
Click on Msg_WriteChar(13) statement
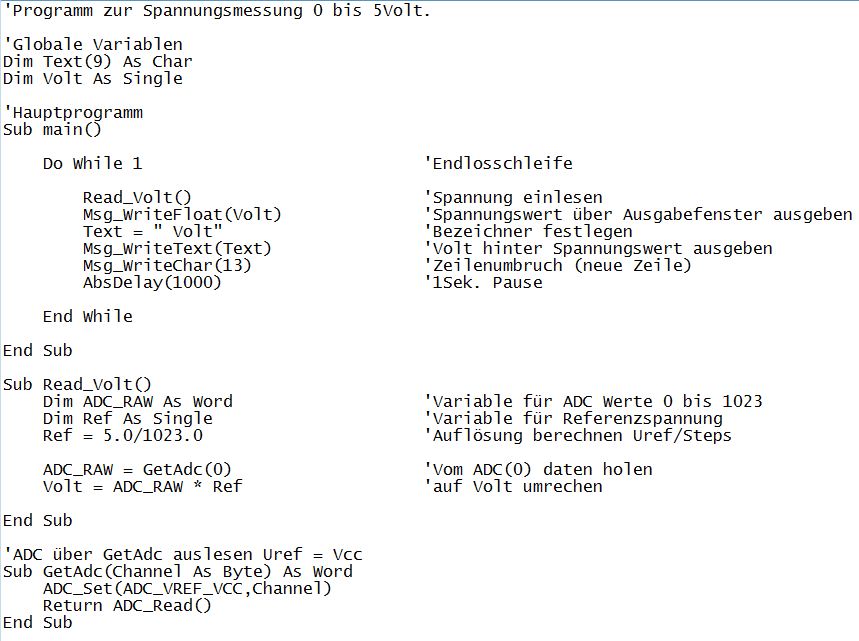coord(167,265)
